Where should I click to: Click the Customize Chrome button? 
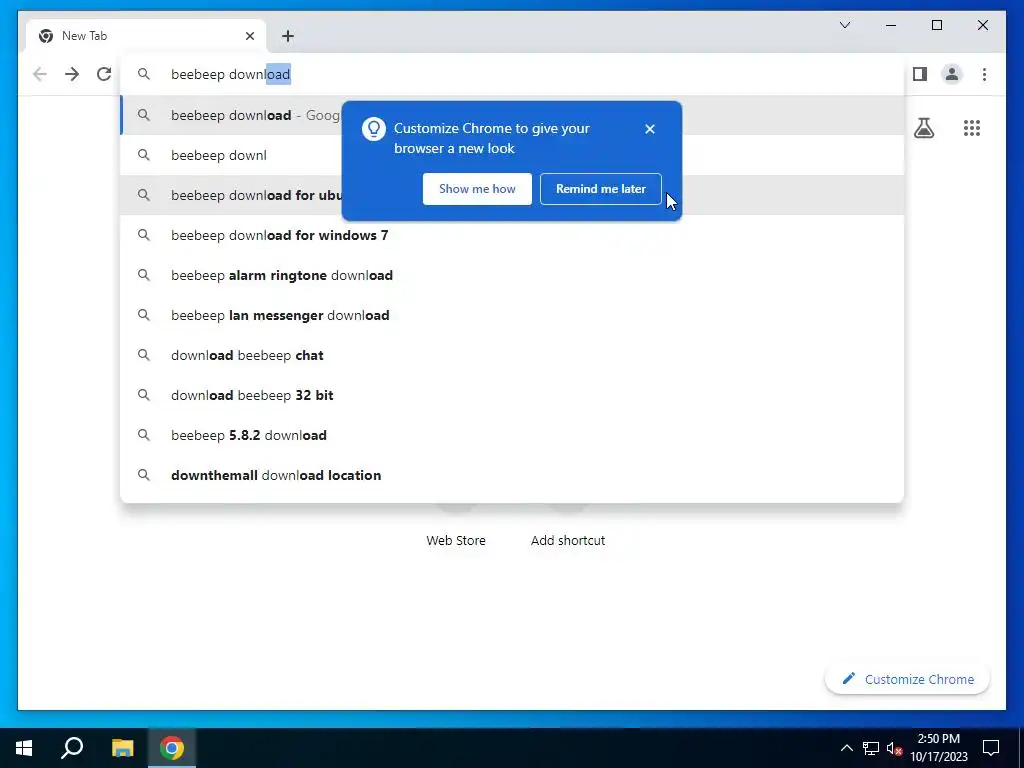[x=907, y=679]
